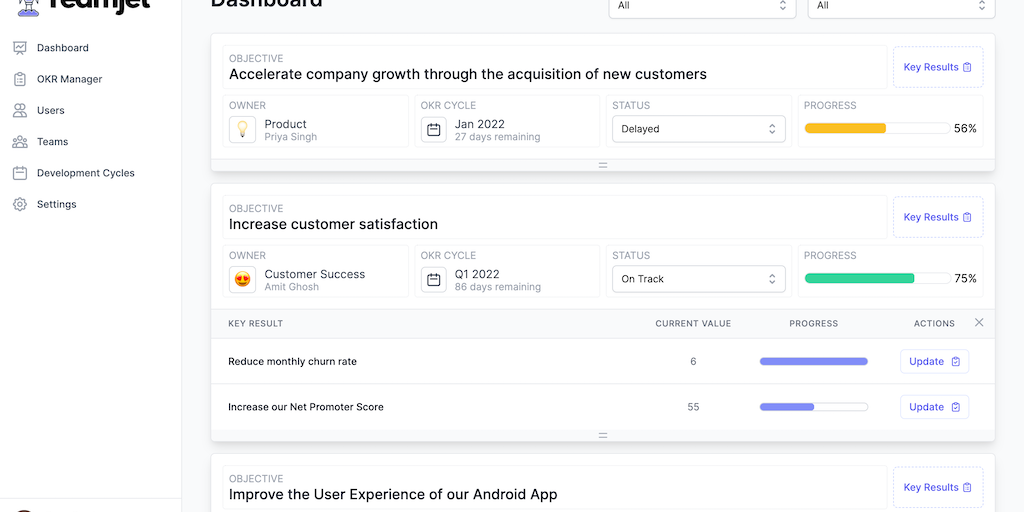The image size is (1024, 512).
Task: Click the Dashboard chart icon in sidebar
Action: [20, 48]
